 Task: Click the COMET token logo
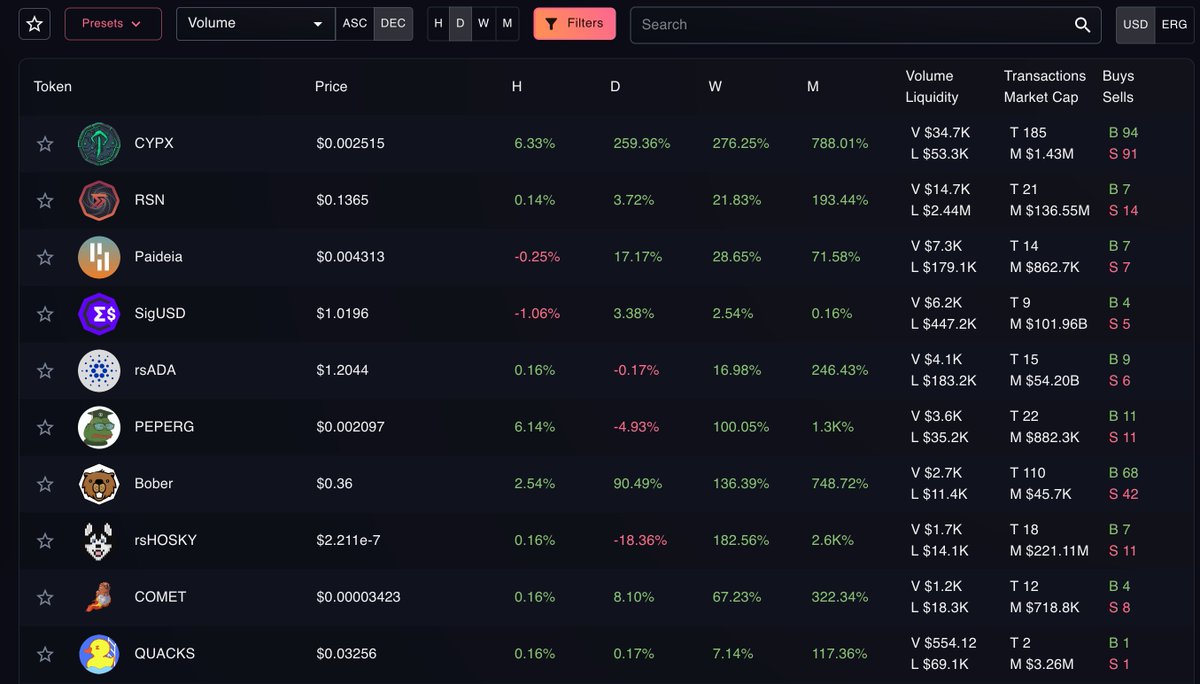(x=99, y=597)
